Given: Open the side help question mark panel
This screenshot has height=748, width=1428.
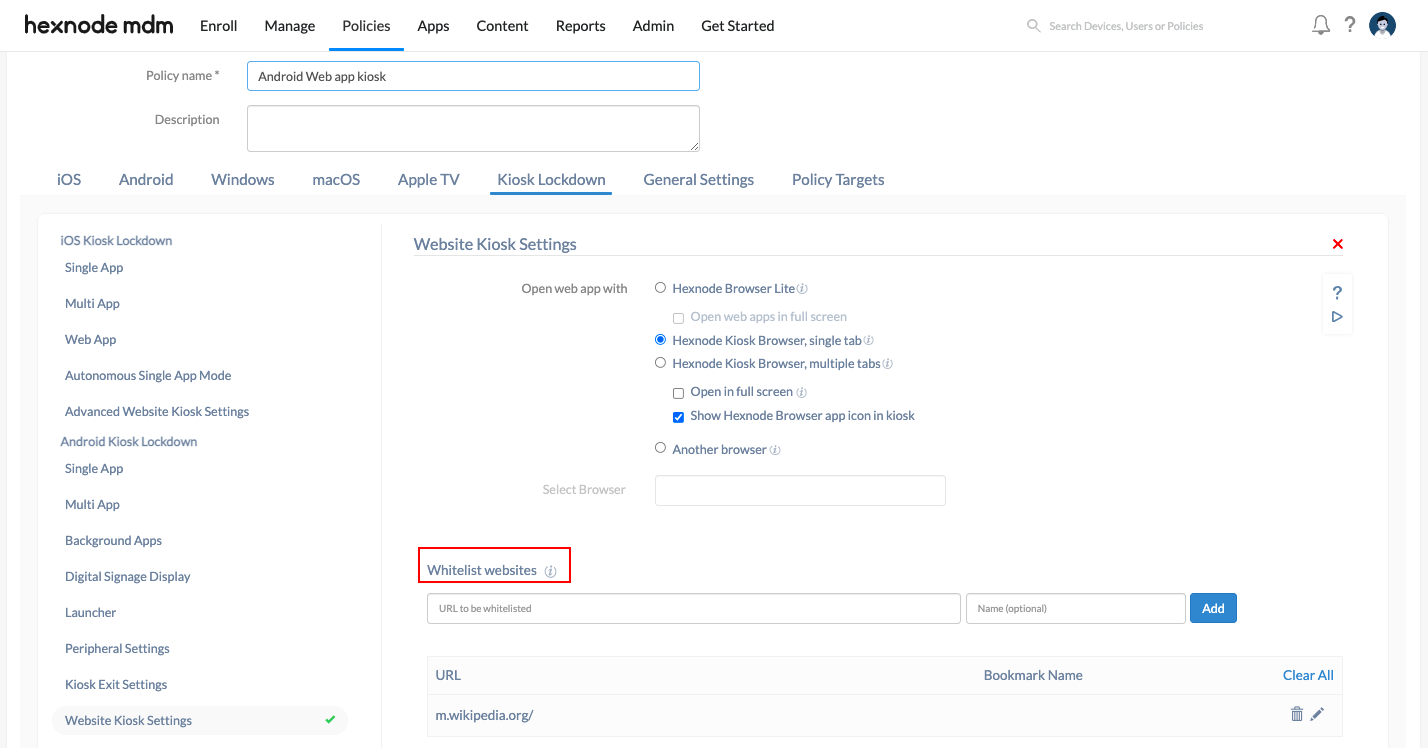Looking at the screenshot, I should 1337,293.
